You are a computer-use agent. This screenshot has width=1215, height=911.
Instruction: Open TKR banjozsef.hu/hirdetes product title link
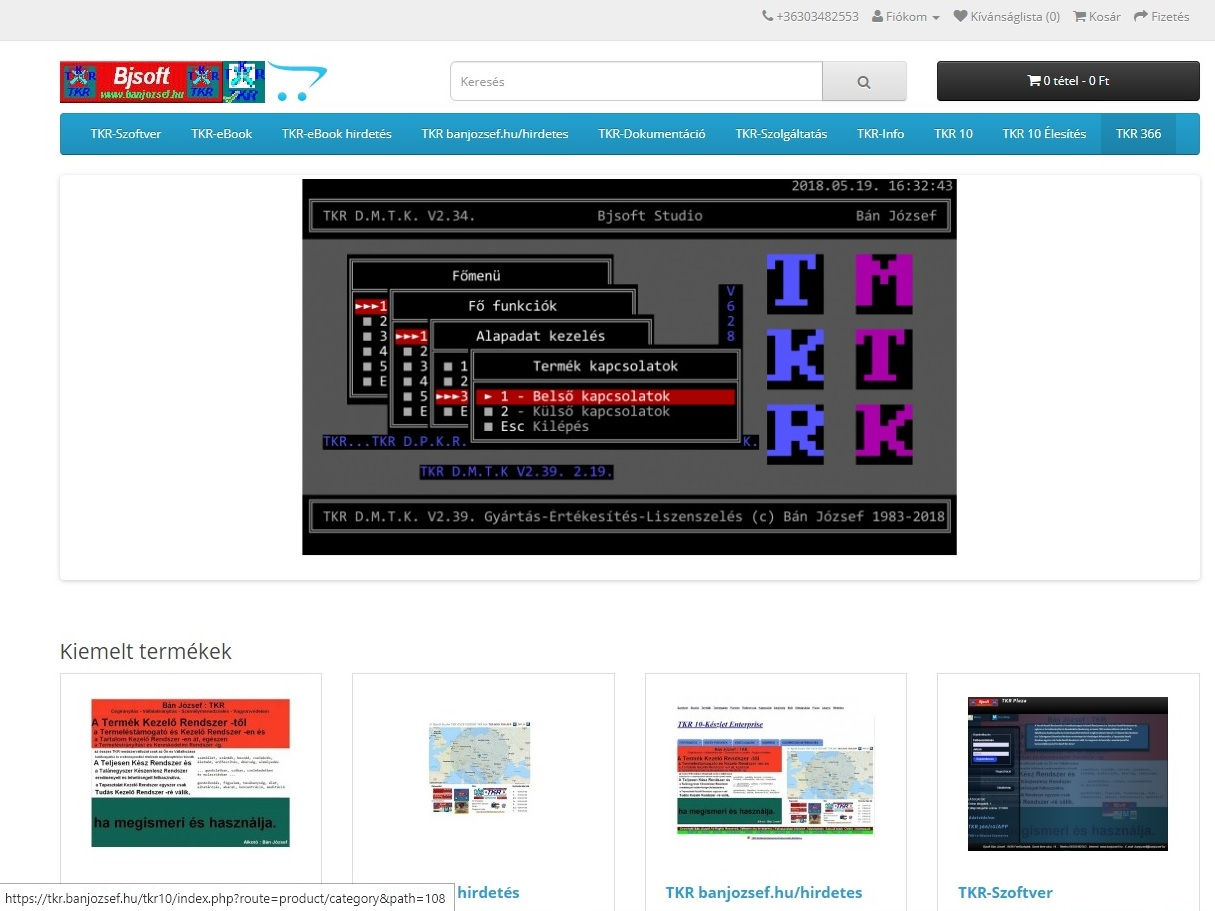[764, 892]
